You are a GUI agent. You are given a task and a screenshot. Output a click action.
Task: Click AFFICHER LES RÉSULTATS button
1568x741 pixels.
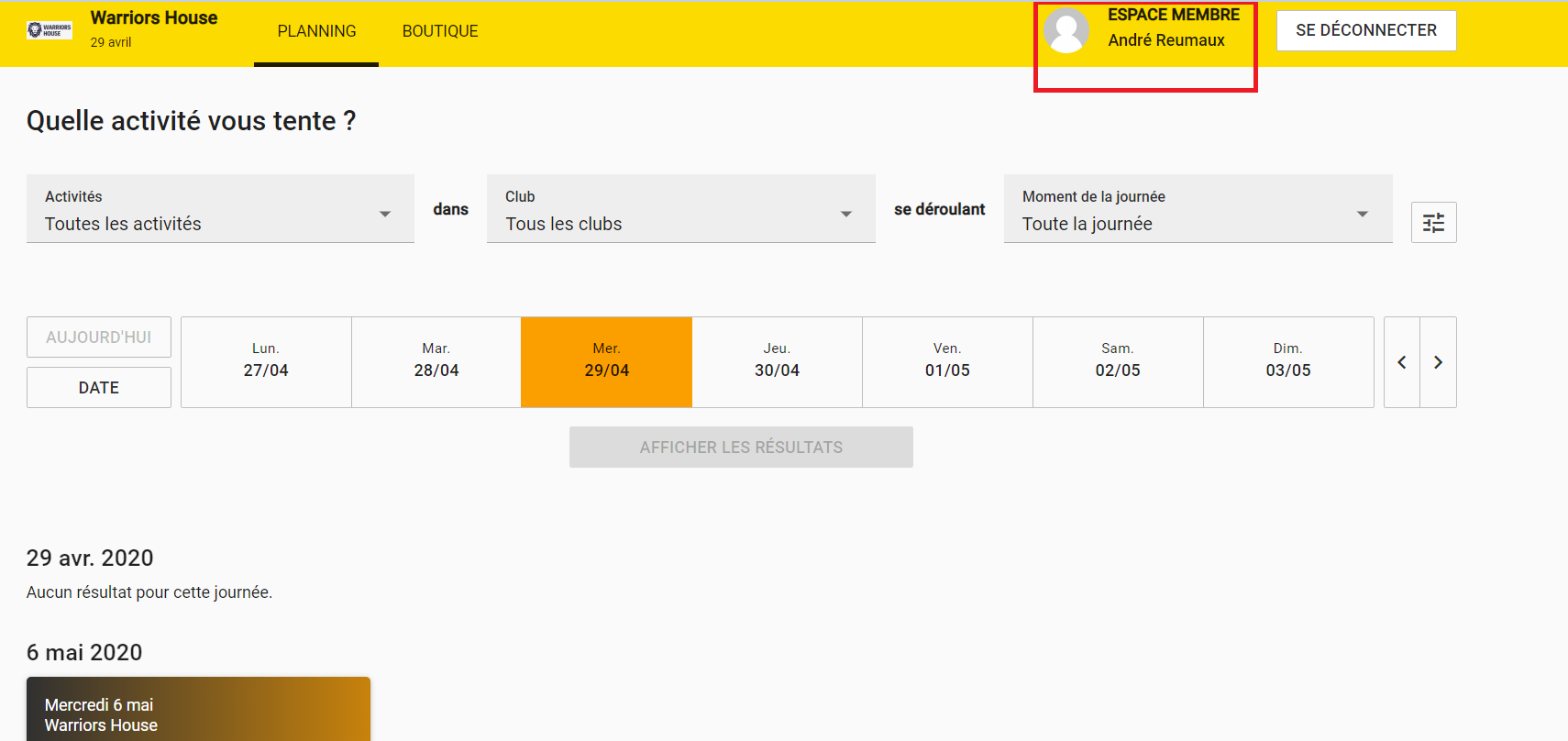741,448
